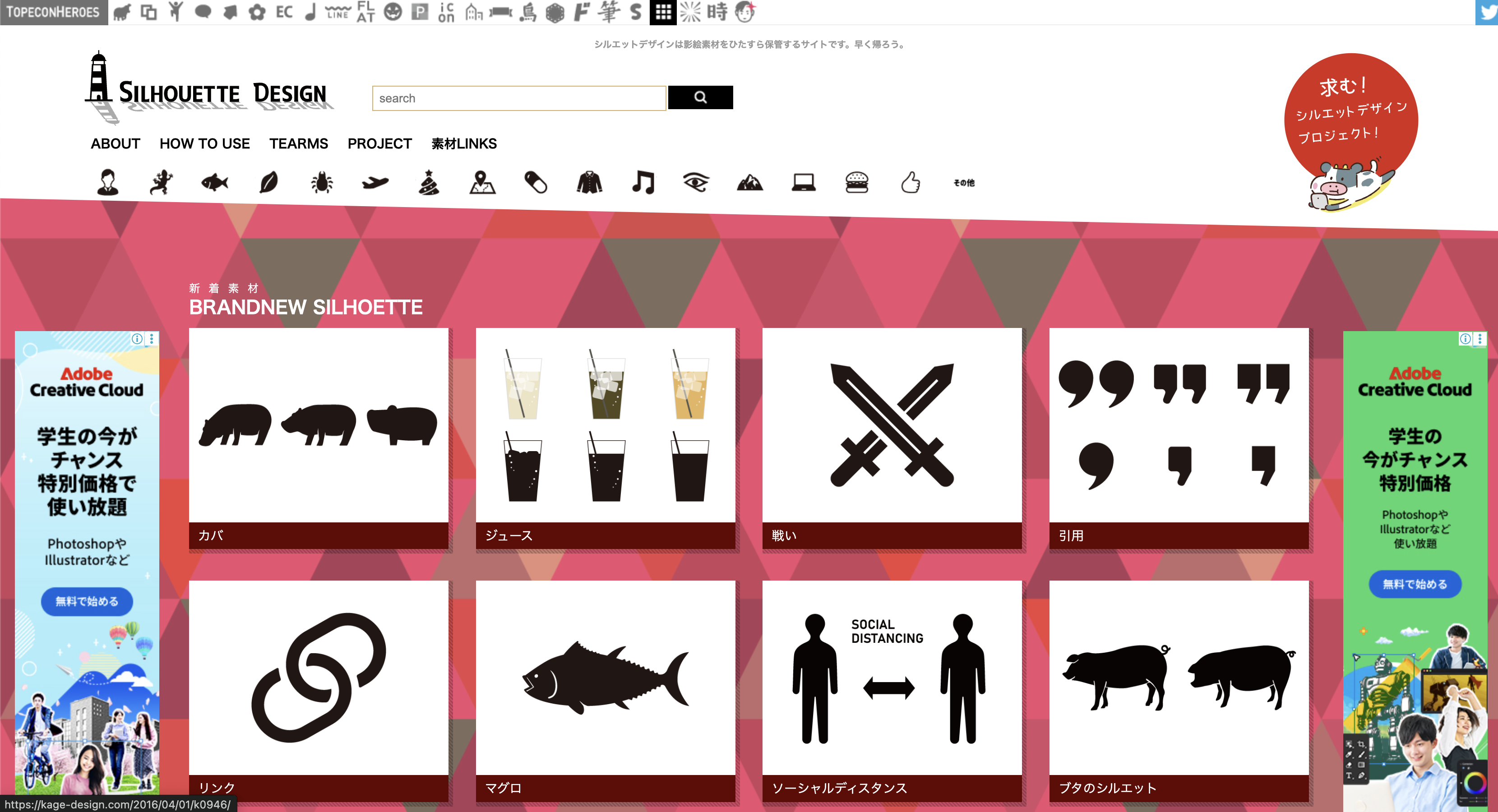
Task: Open the thumbs-up hand category icon
Action: [x=910, y=183]
